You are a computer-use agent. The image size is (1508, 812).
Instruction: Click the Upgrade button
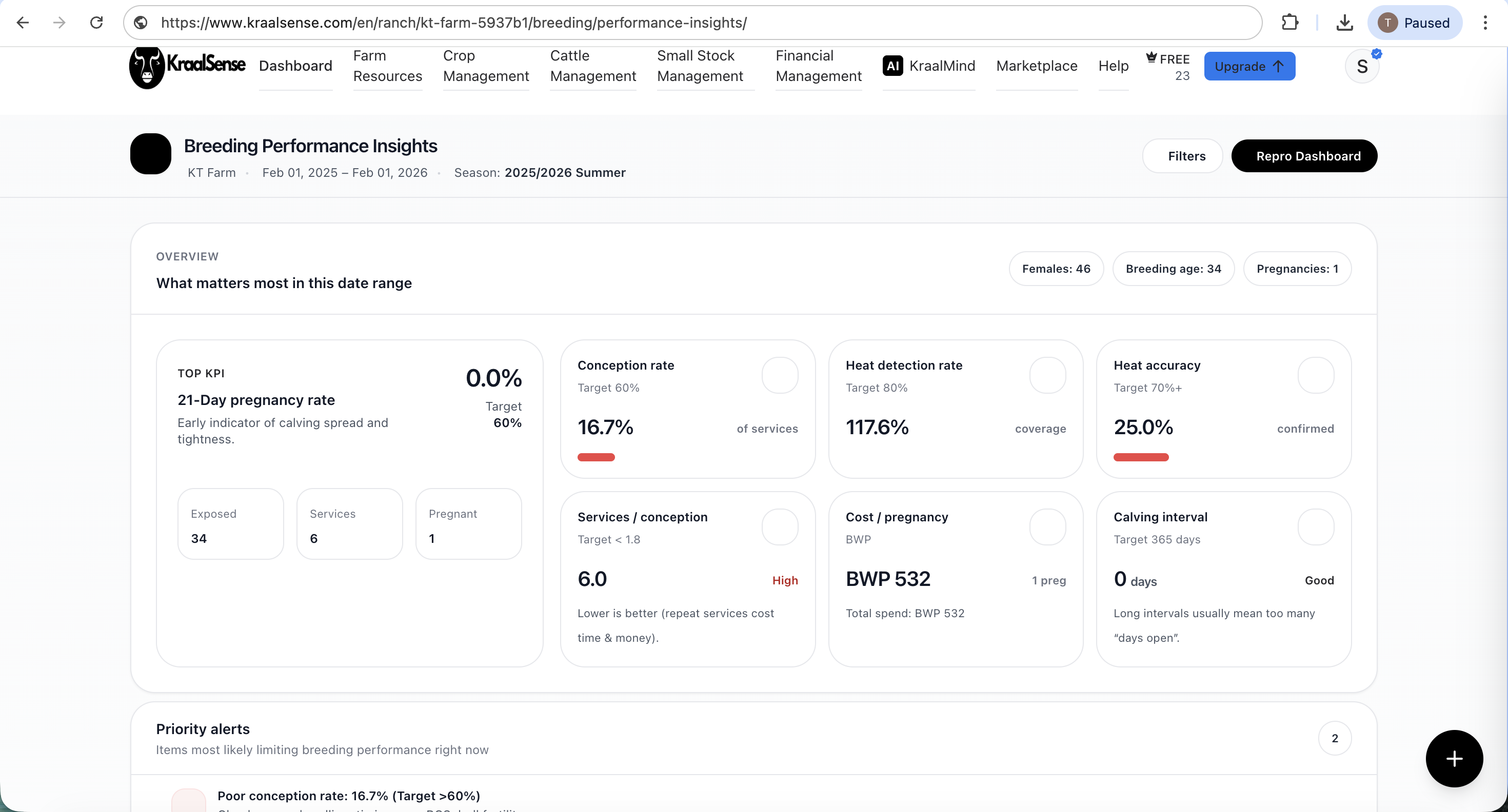(1249, 66)
